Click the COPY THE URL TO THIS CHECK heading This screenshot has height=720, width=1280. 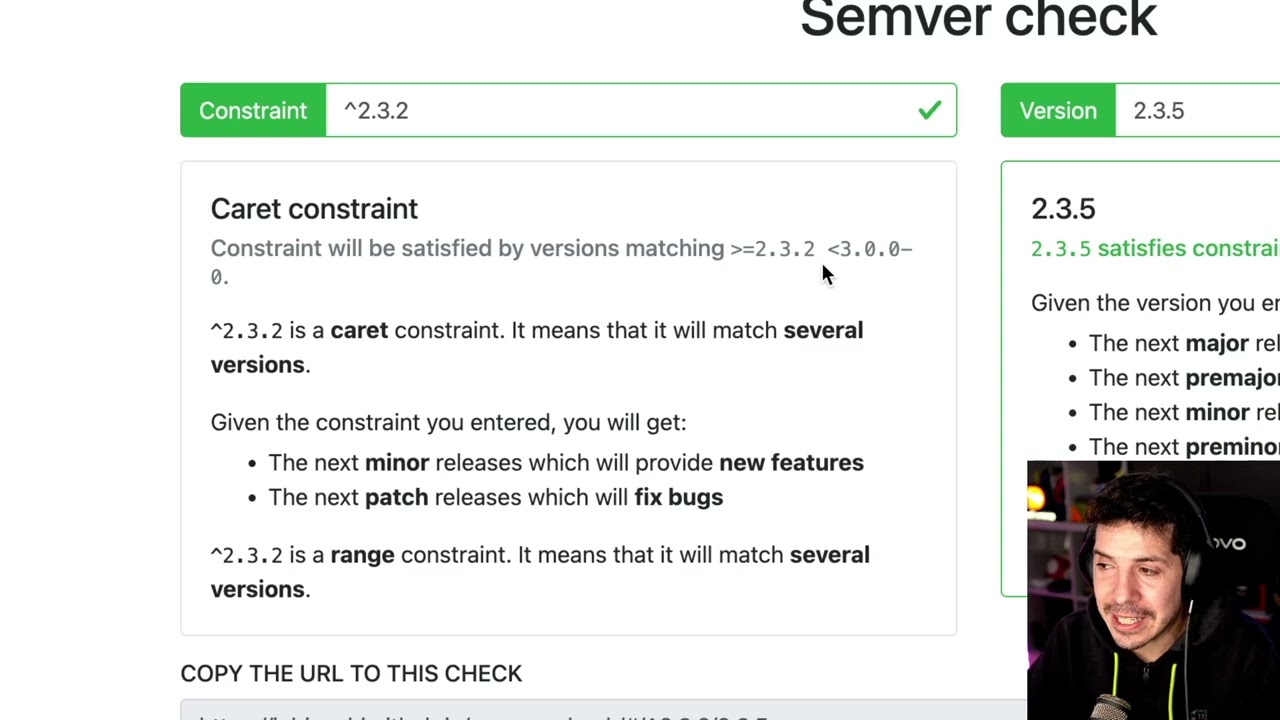(351, 673)
